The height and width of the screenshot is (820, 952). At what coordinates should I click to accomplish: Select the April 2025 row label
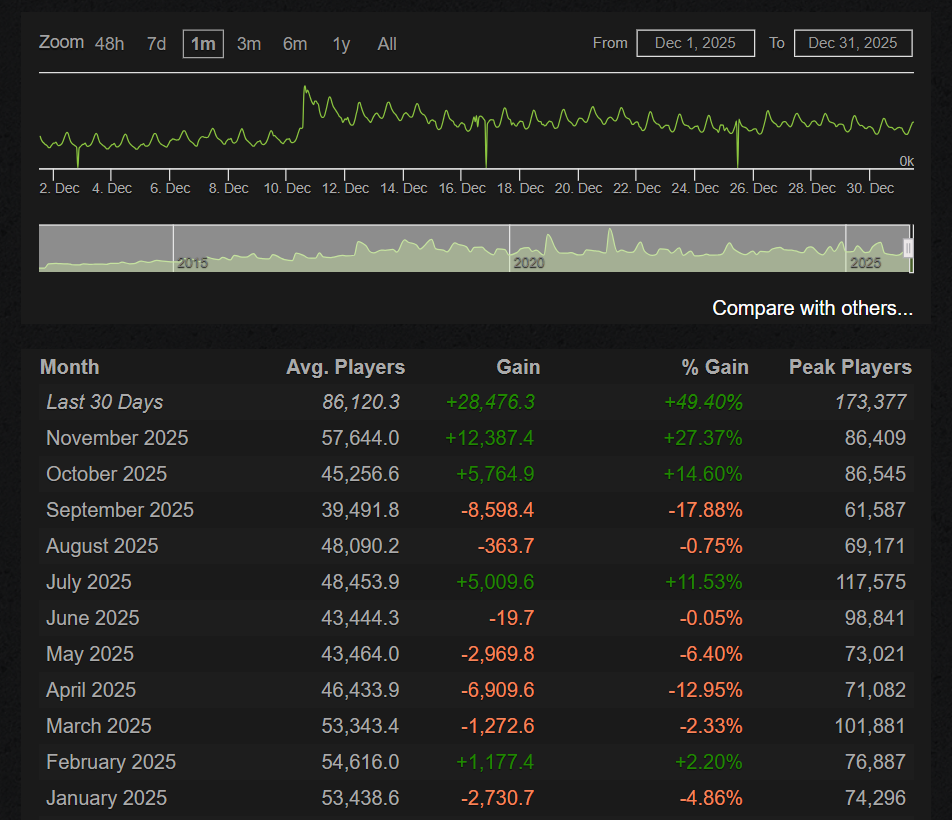click(x=91, y=690)
